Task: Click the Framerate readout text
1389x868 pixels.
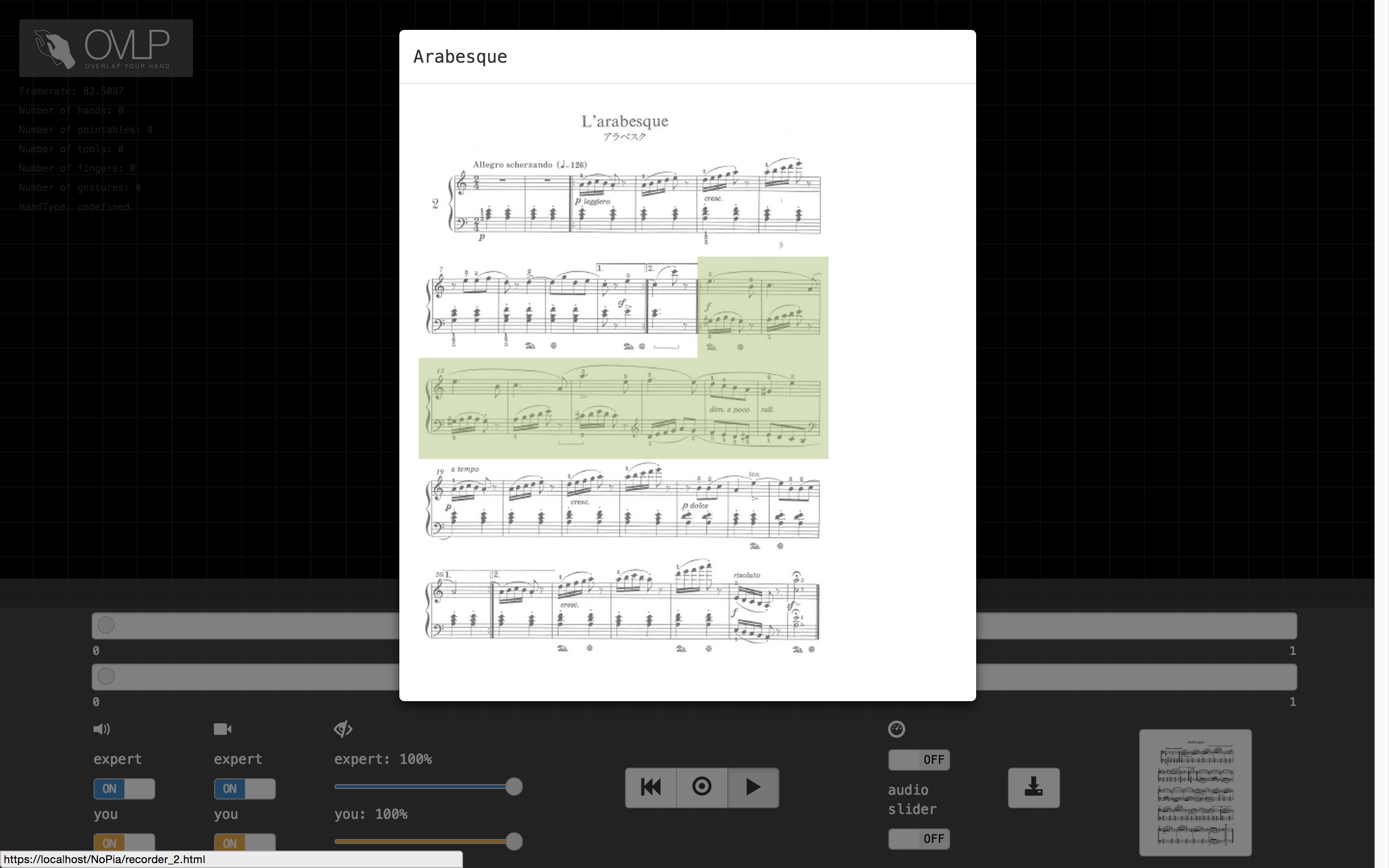Action: [x=71, y=91]
